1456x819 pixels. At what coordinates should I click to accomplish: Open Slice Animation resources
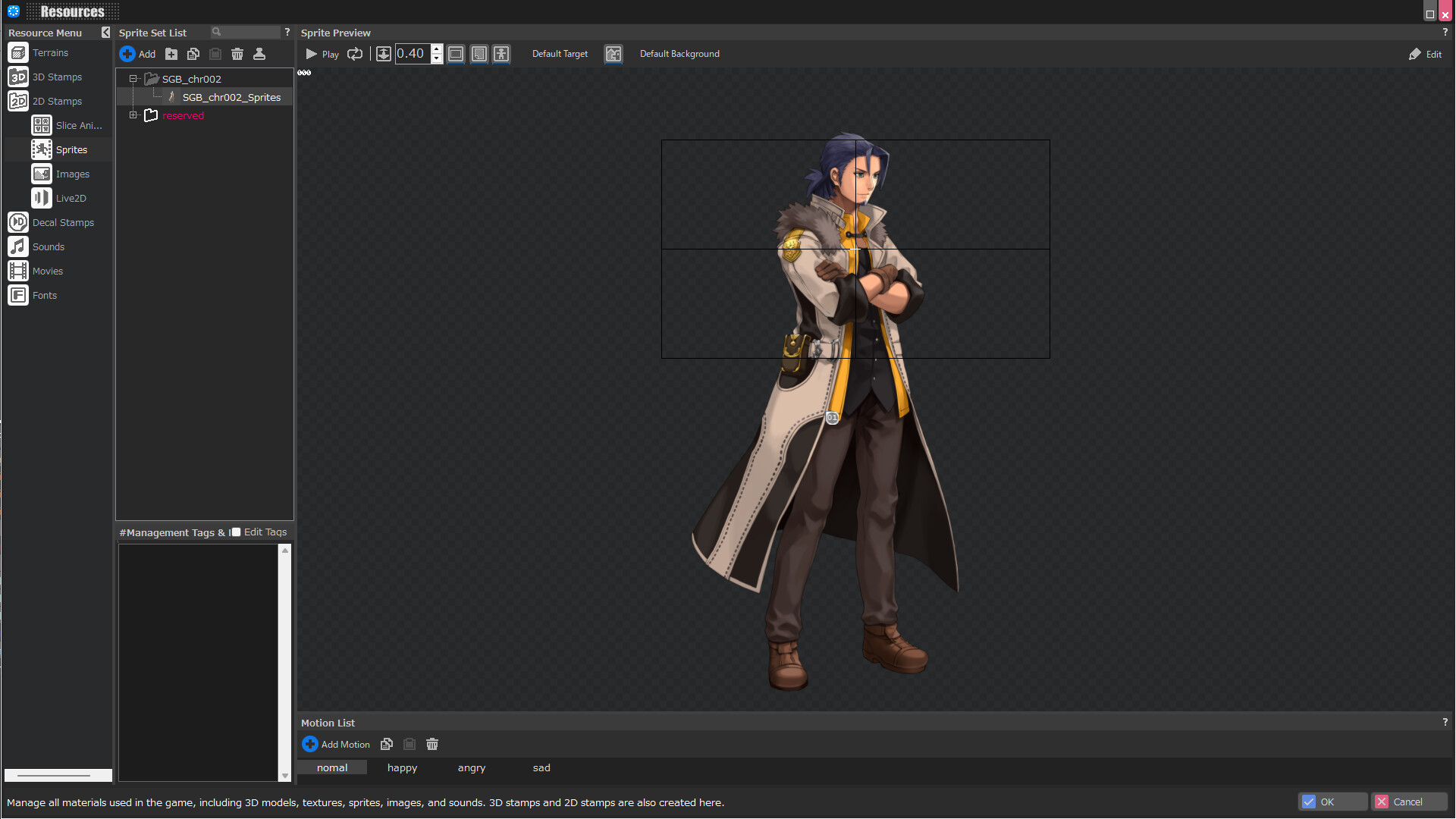[67, 126]
